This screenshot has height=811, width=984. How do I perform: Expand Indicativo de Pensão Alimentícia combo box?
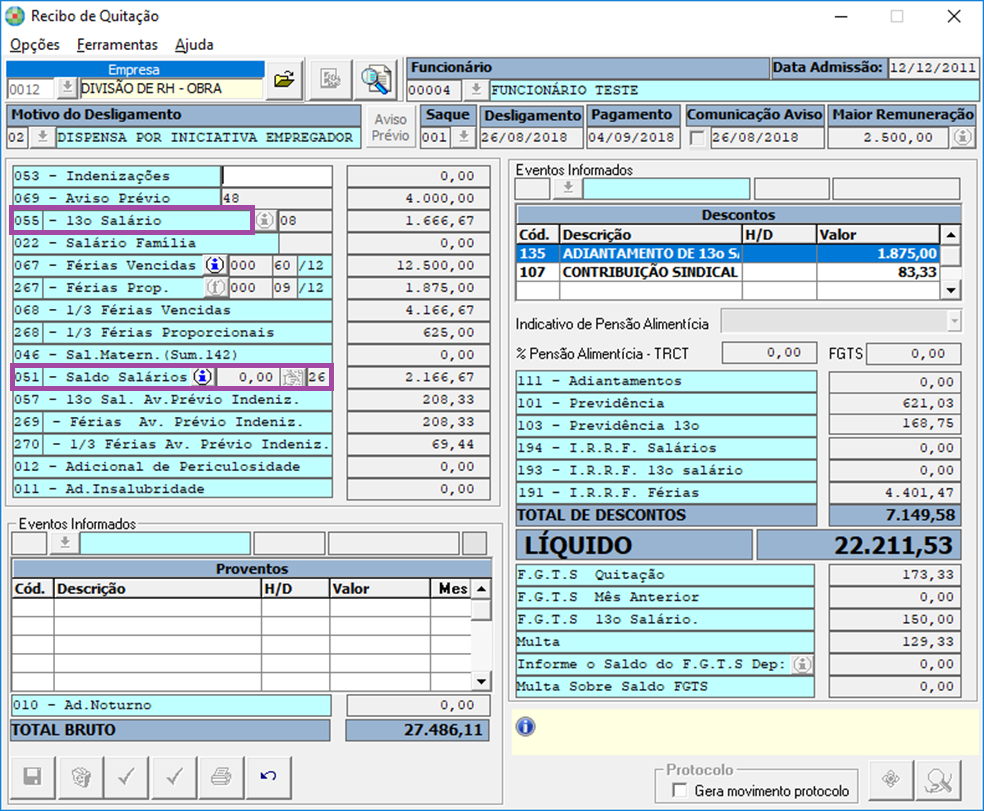(x=954, y=322)
